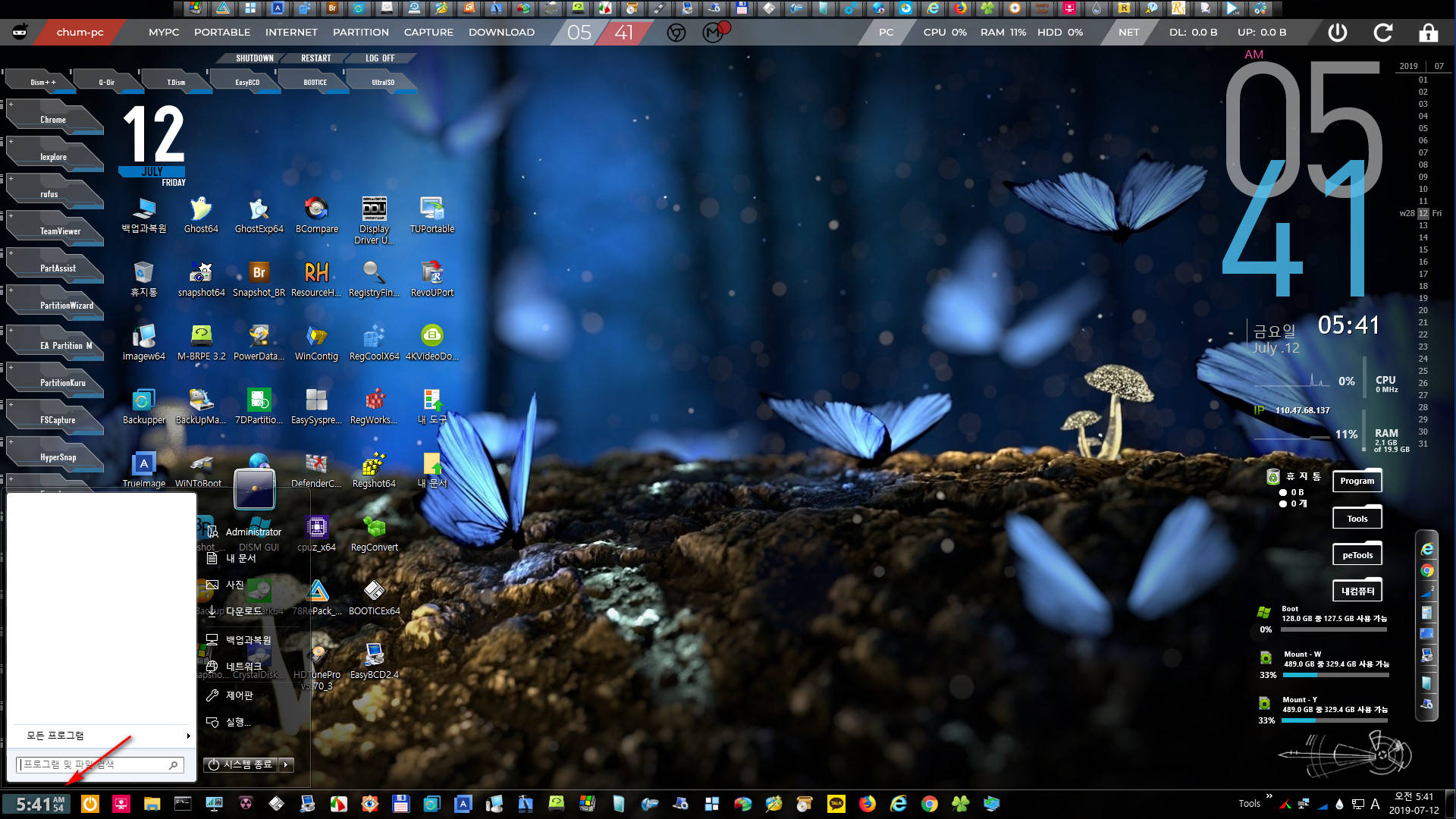The image size is (1456, 819).
Task: Open TUPortable on the desktop
Action: [x=432, y=215]
